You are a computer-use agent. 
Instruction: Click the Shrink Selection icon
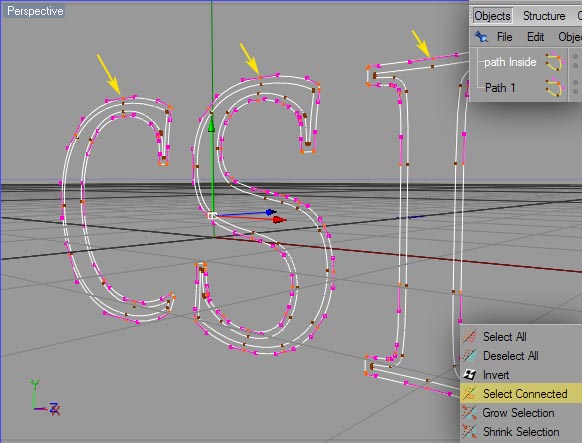(470, 431)
